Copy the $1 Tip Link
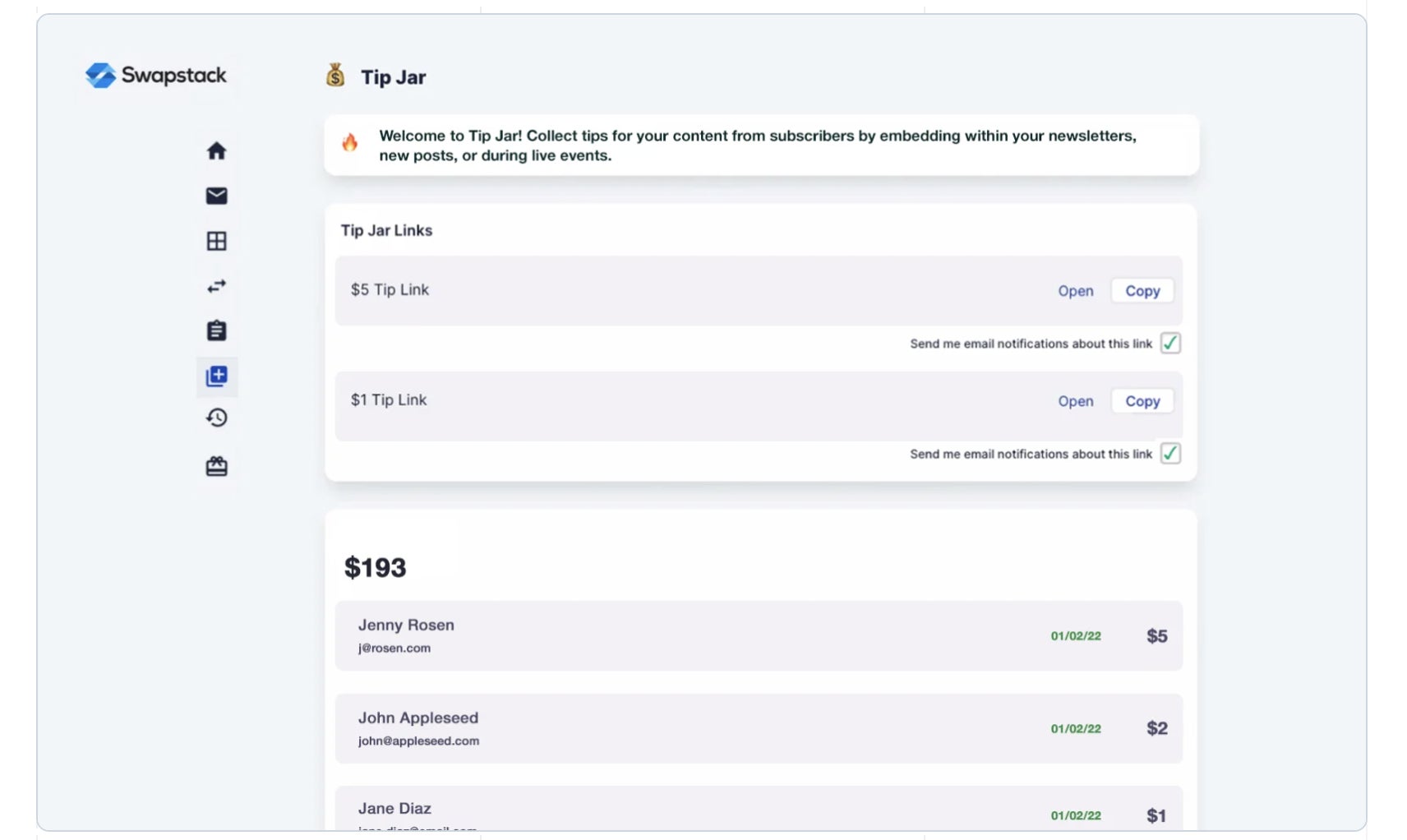 (x=1142, y=401)
